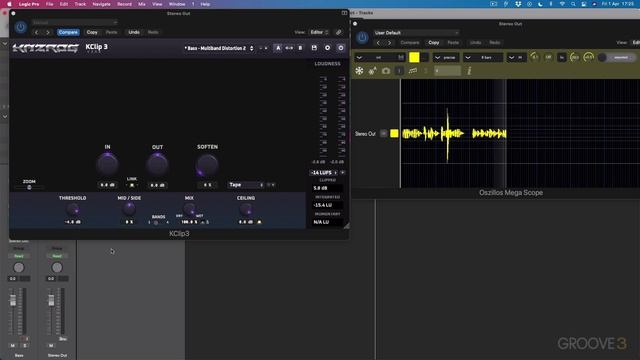
Task: Click Copy in the KClip3 plugin header
Action: coord(92,32)
